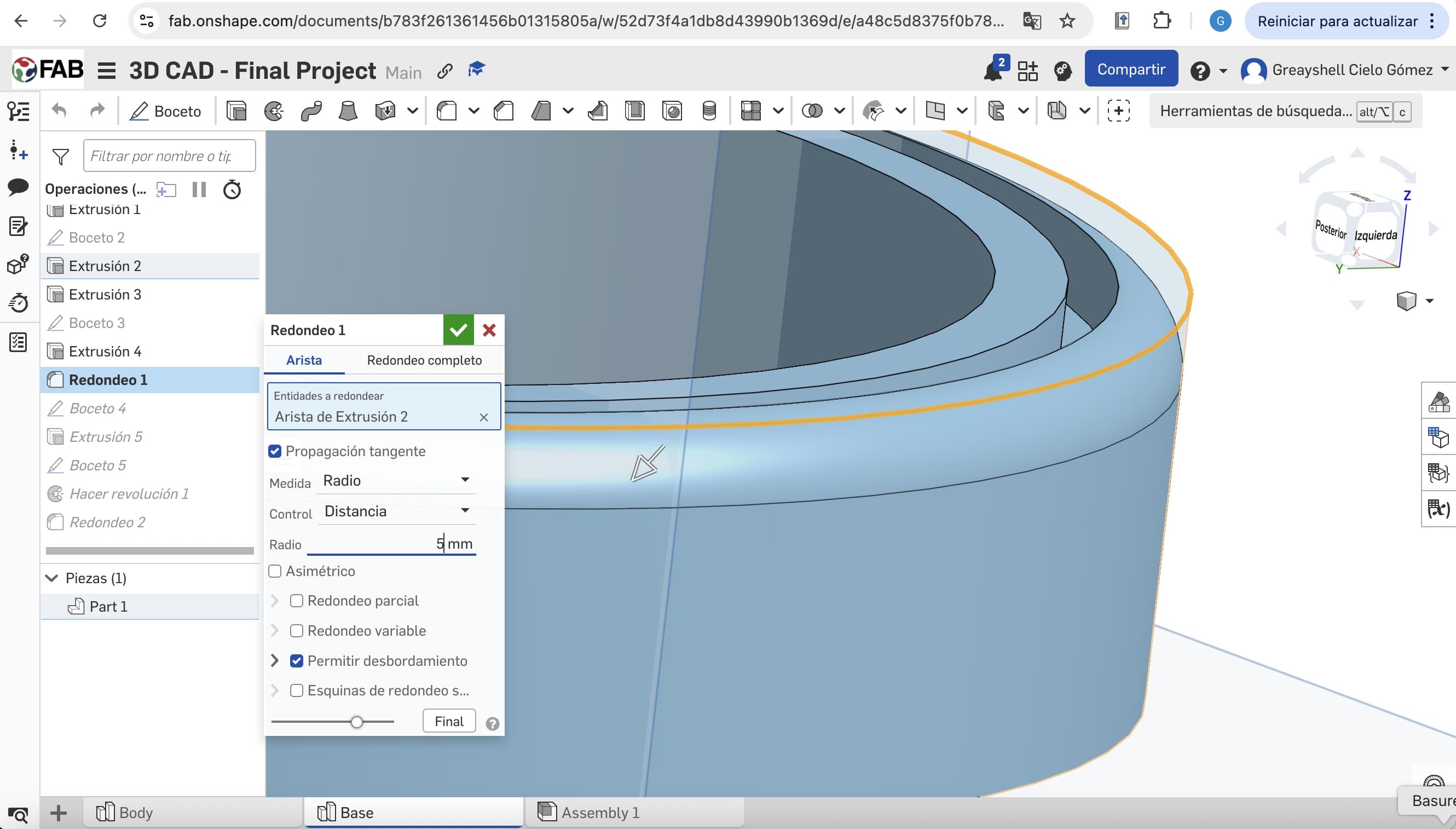Open the rollback timer icon
Image resolution: width=1456 pixels, height=829 pixels.
232,189
